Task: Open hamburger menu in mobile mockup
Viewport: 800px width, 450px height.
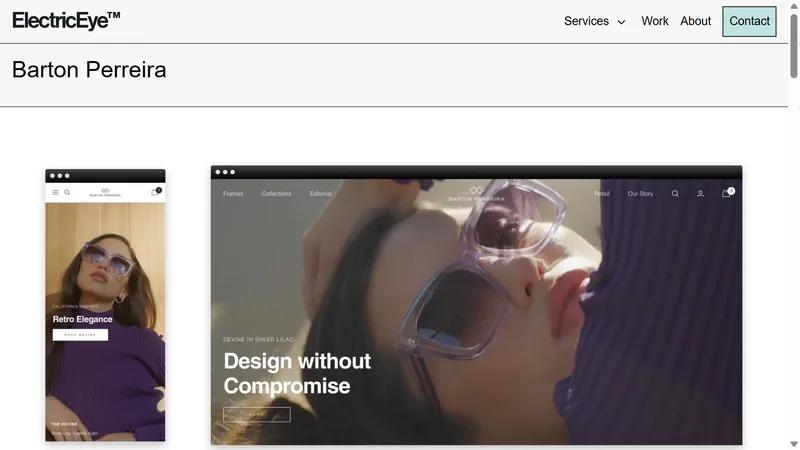Action: point(56,192)
